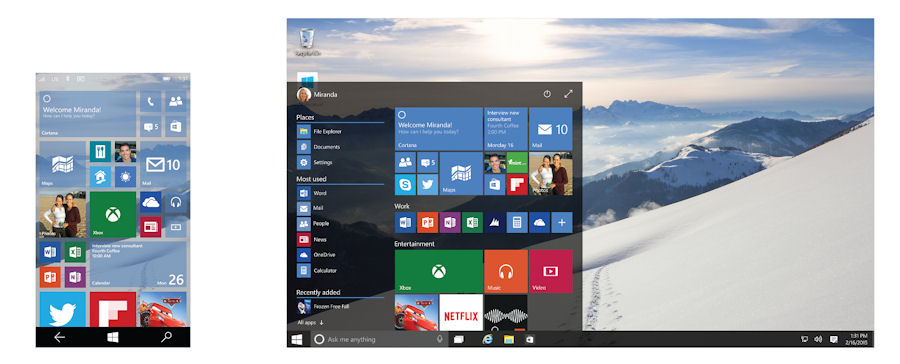Open the Recycle Bin on the desktop

307,42
